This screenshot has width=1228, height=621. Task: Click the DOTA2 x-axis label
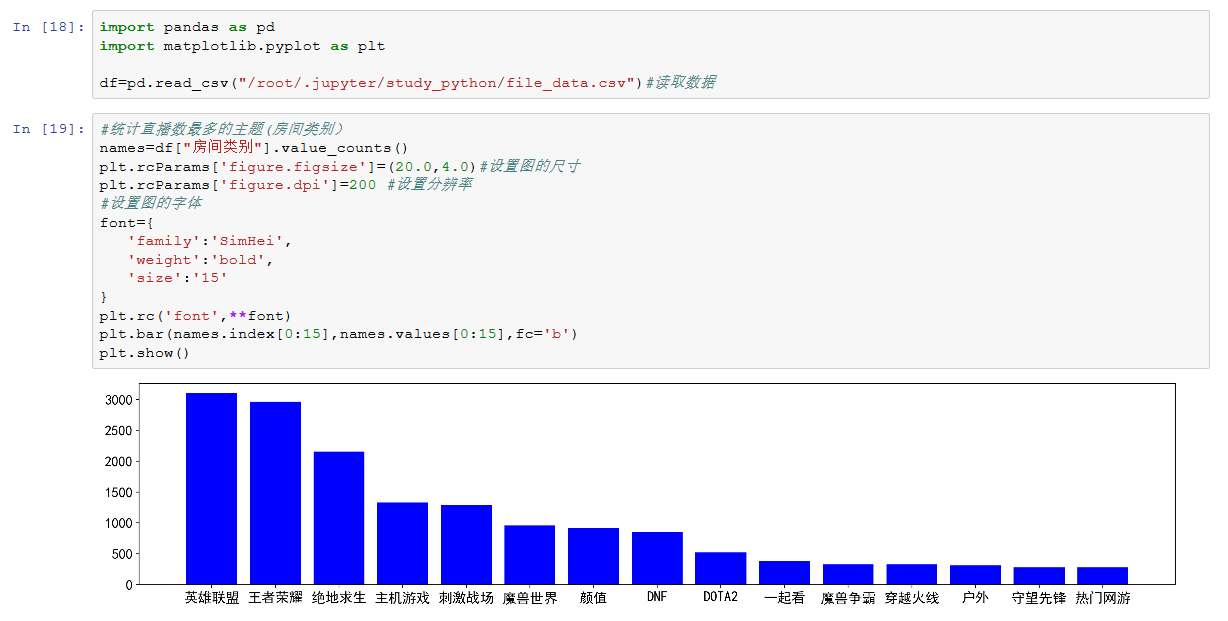click(721, 598)
